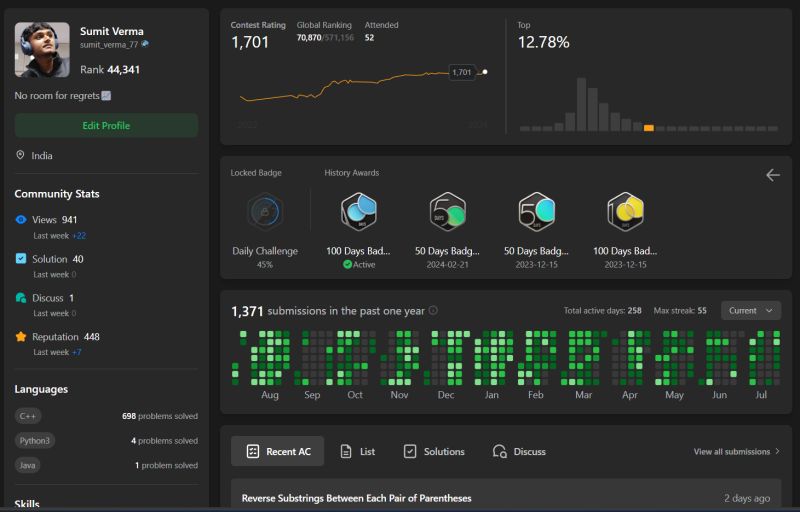Click the 50 Days Badge dated 2023-12-15
The width and height of the screenshot is (800, 512).
click(x=536, y=211)
